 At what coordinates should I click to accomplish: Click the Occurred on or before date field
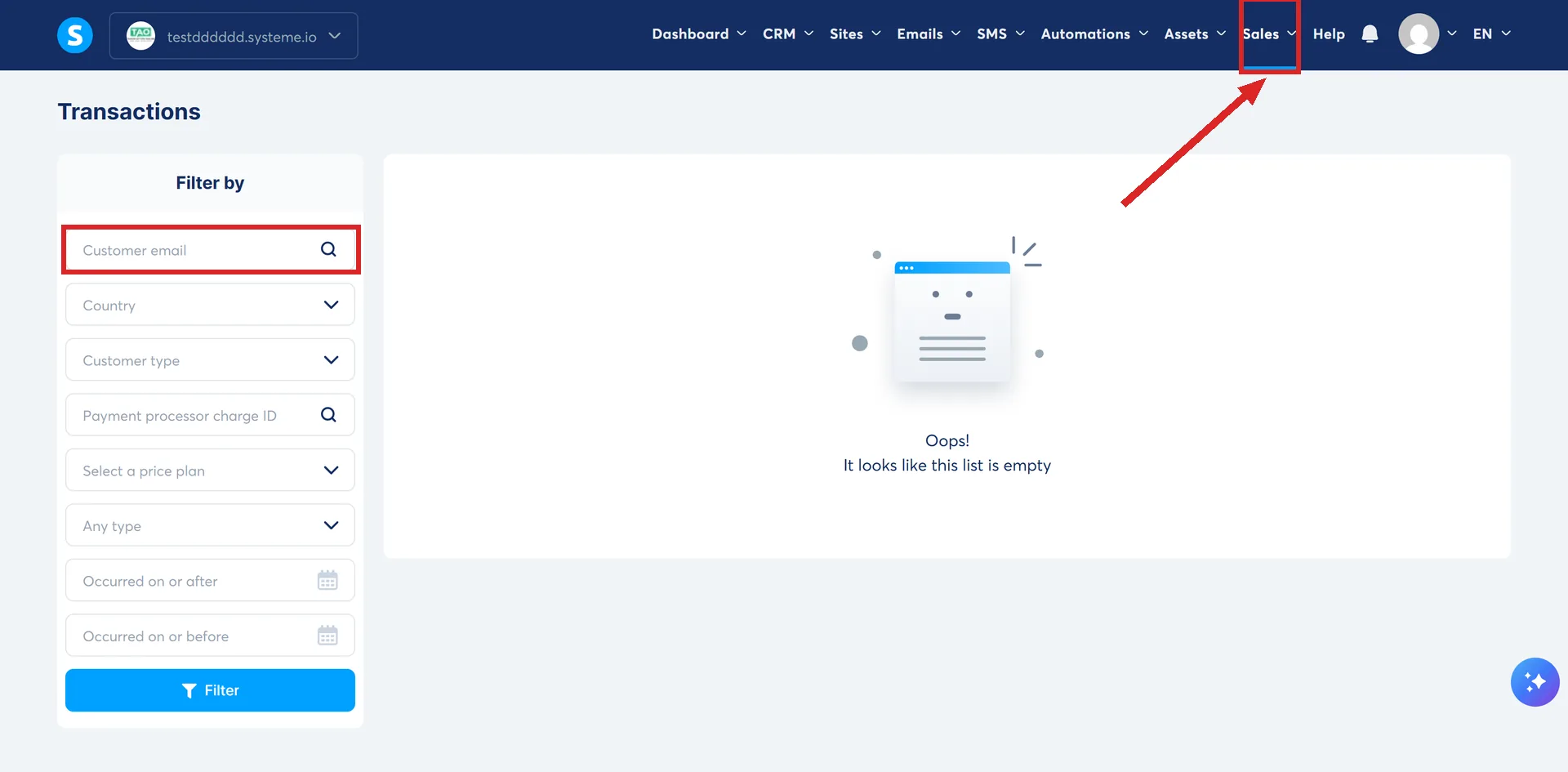[x=210, y=636]
